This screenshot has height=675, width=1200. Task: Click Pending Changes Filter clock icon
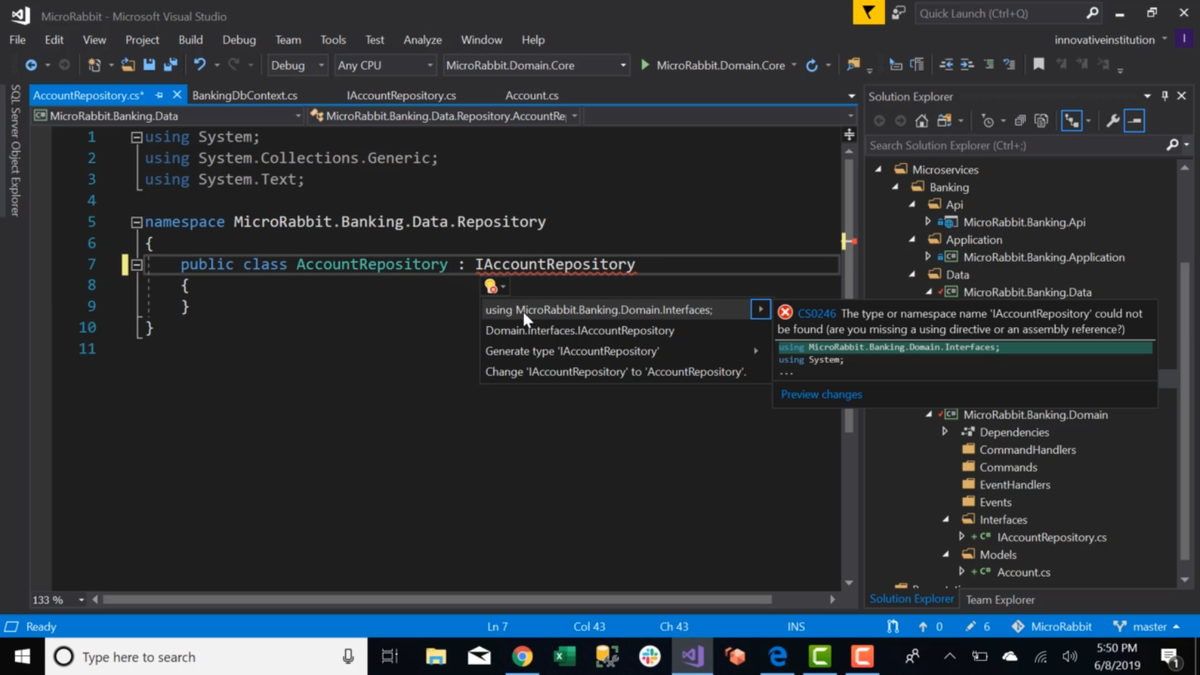988,121
